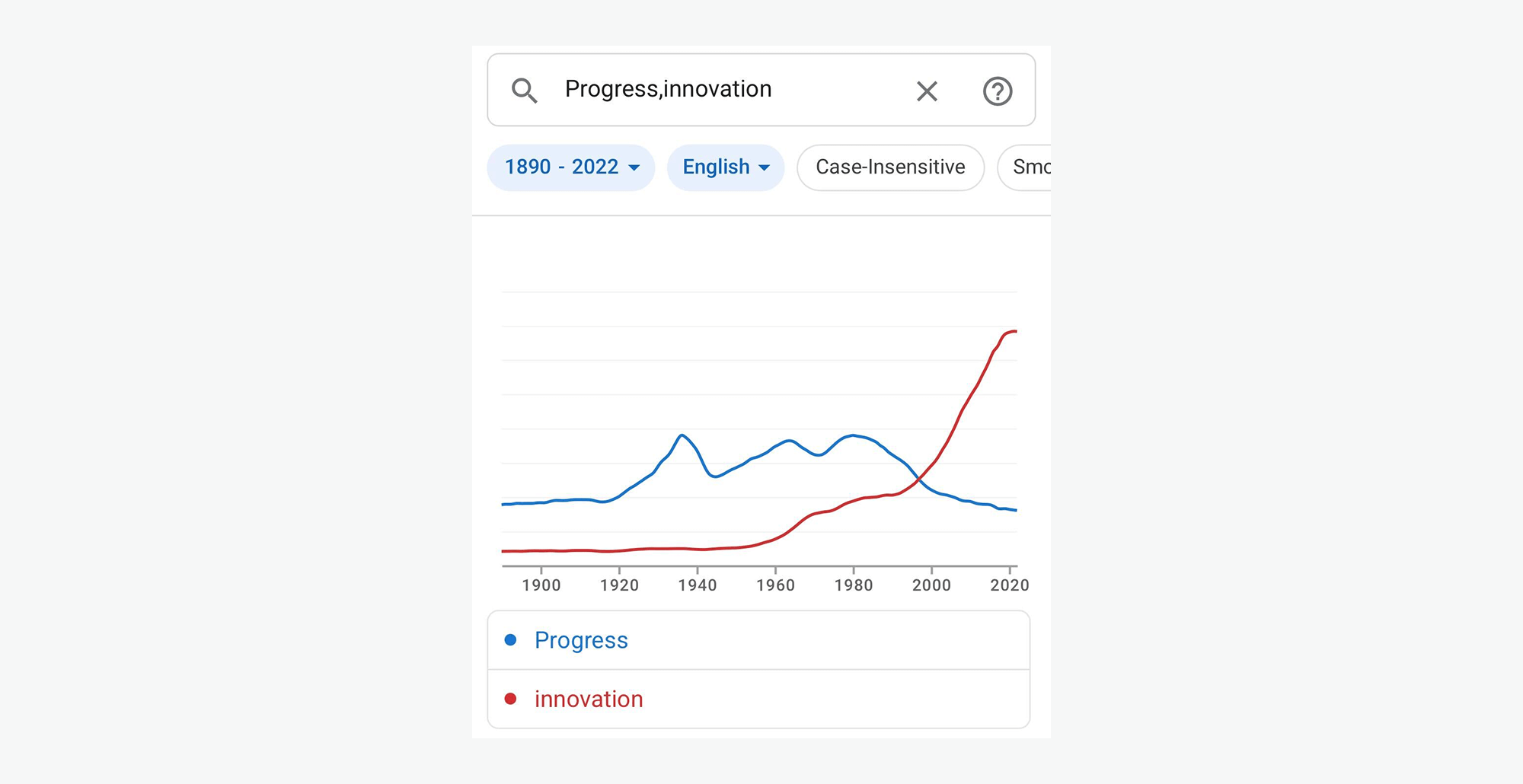The width and height of the screenshot is (1523, 784).
Task: Open the innovation legend link
Action: 589,699
